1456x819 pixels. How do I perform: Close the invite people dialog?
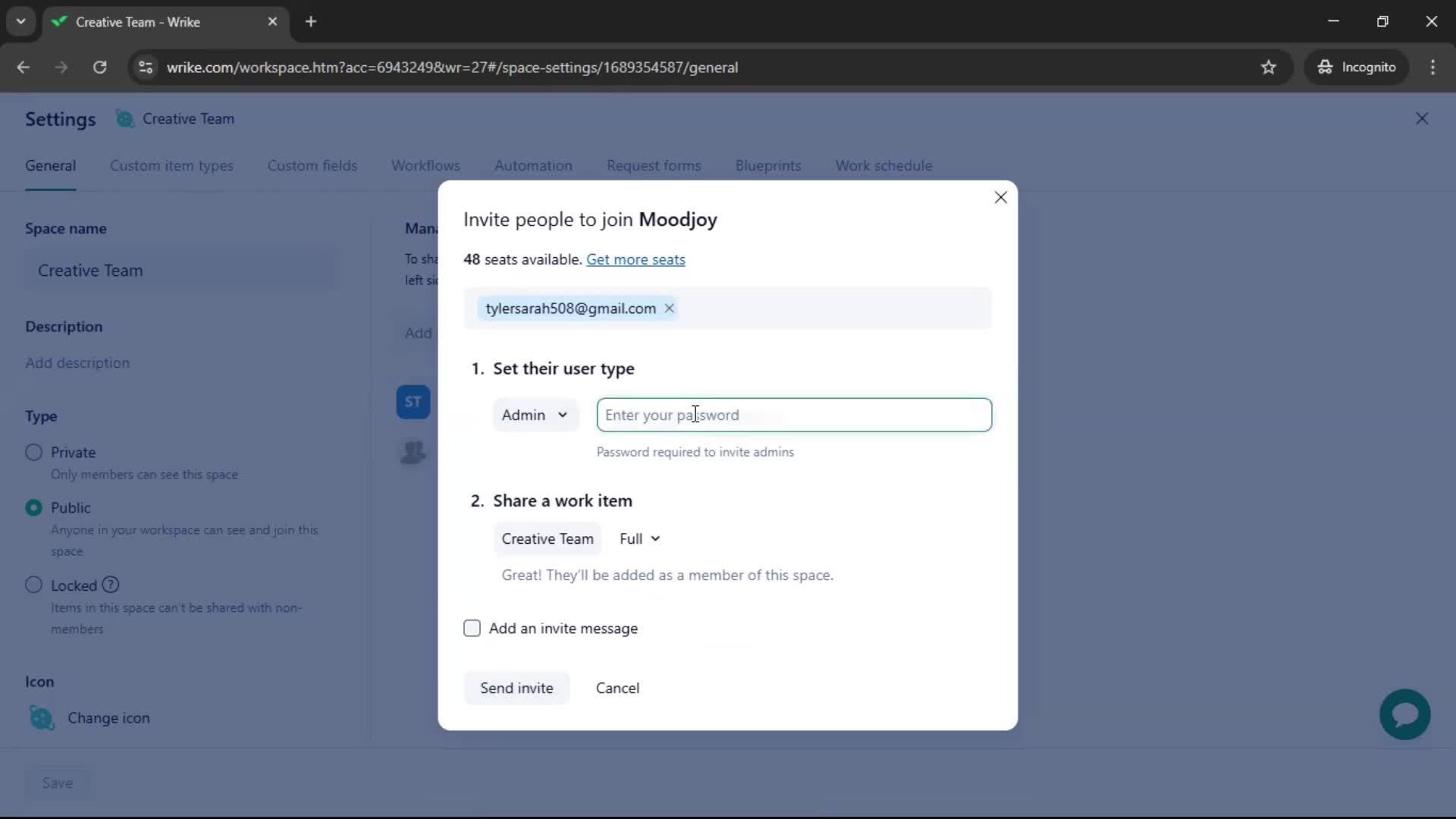click(1000, 198)
